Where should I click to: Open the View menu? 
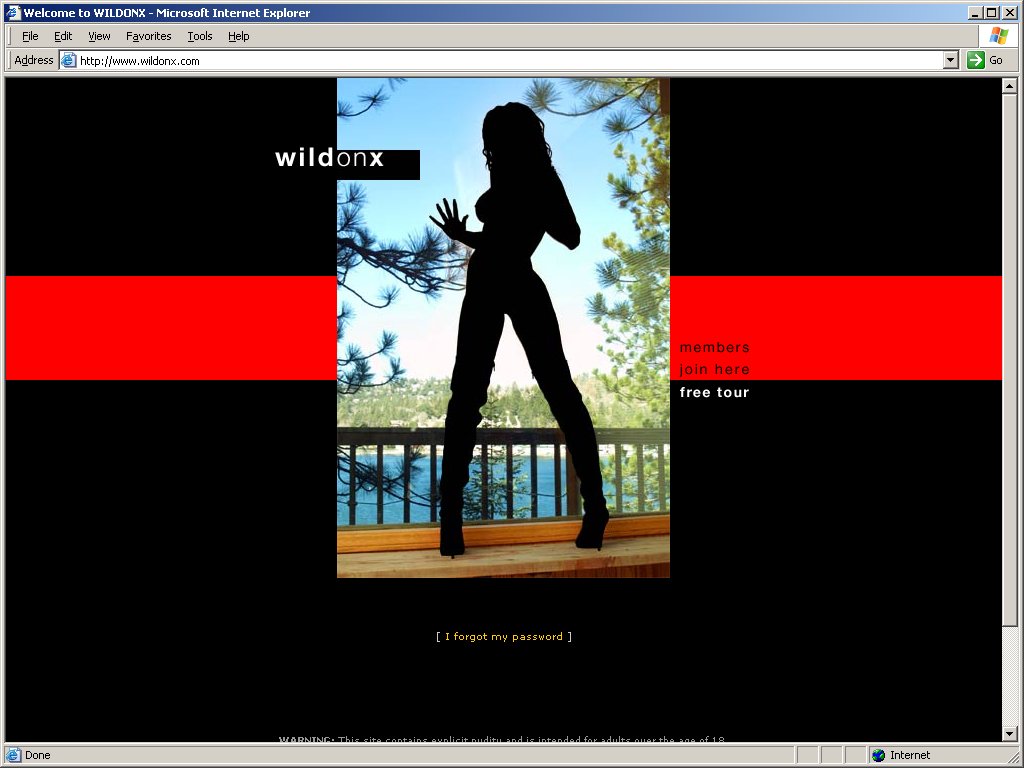coord(99,36)
